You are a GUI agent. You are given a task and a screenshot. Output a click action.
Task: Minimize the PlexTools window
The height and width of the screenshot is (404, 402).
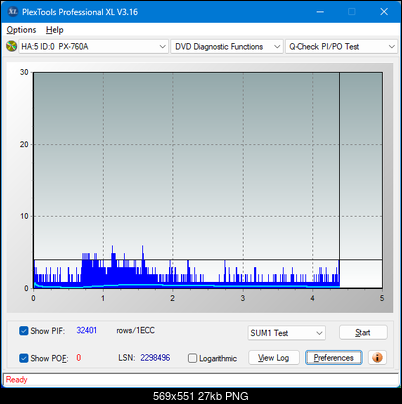tap(320, 12)
